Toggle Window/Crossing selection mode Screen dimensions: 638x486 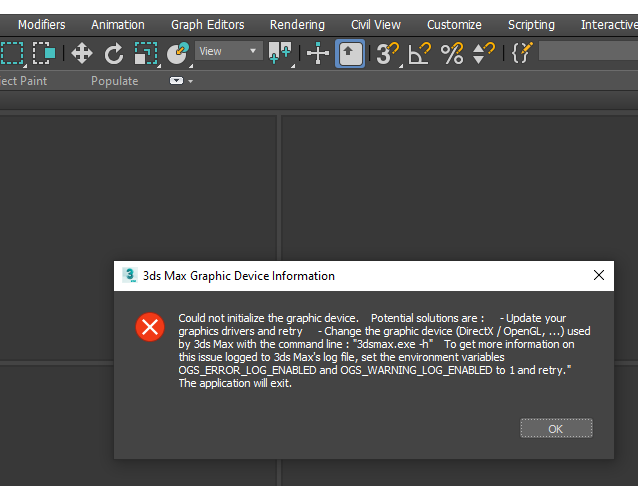coord(44,53)
